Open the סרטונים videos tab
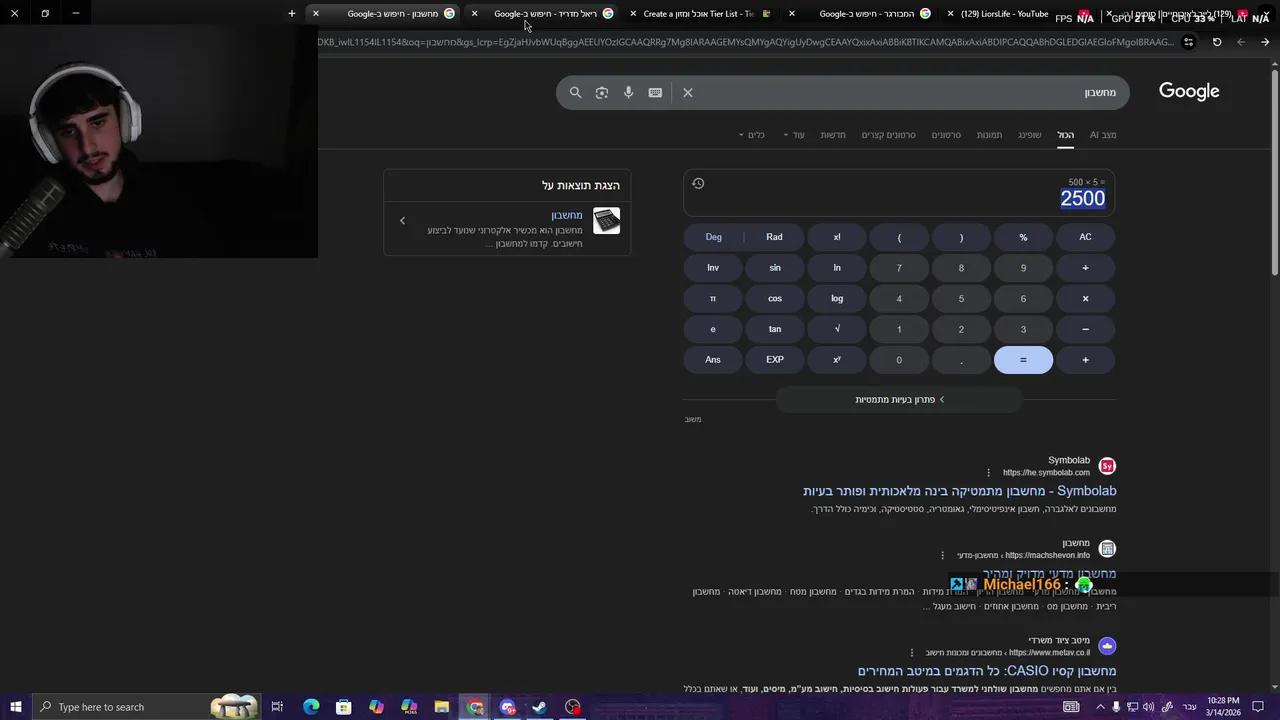 coord(946,135)
